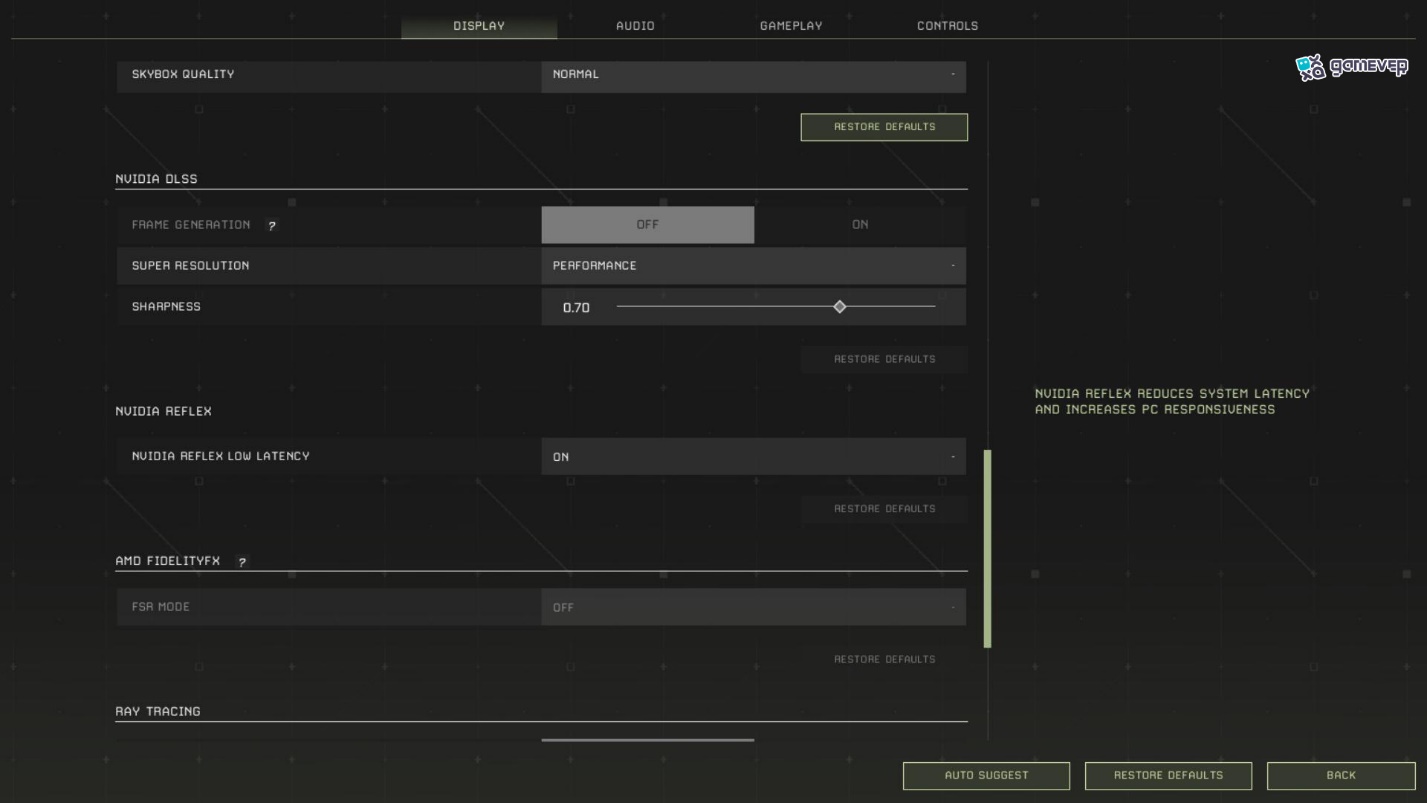The height and width of the screenshot is (803, 1427).
Task: Switch to the Controls tab
Action: 947,26
